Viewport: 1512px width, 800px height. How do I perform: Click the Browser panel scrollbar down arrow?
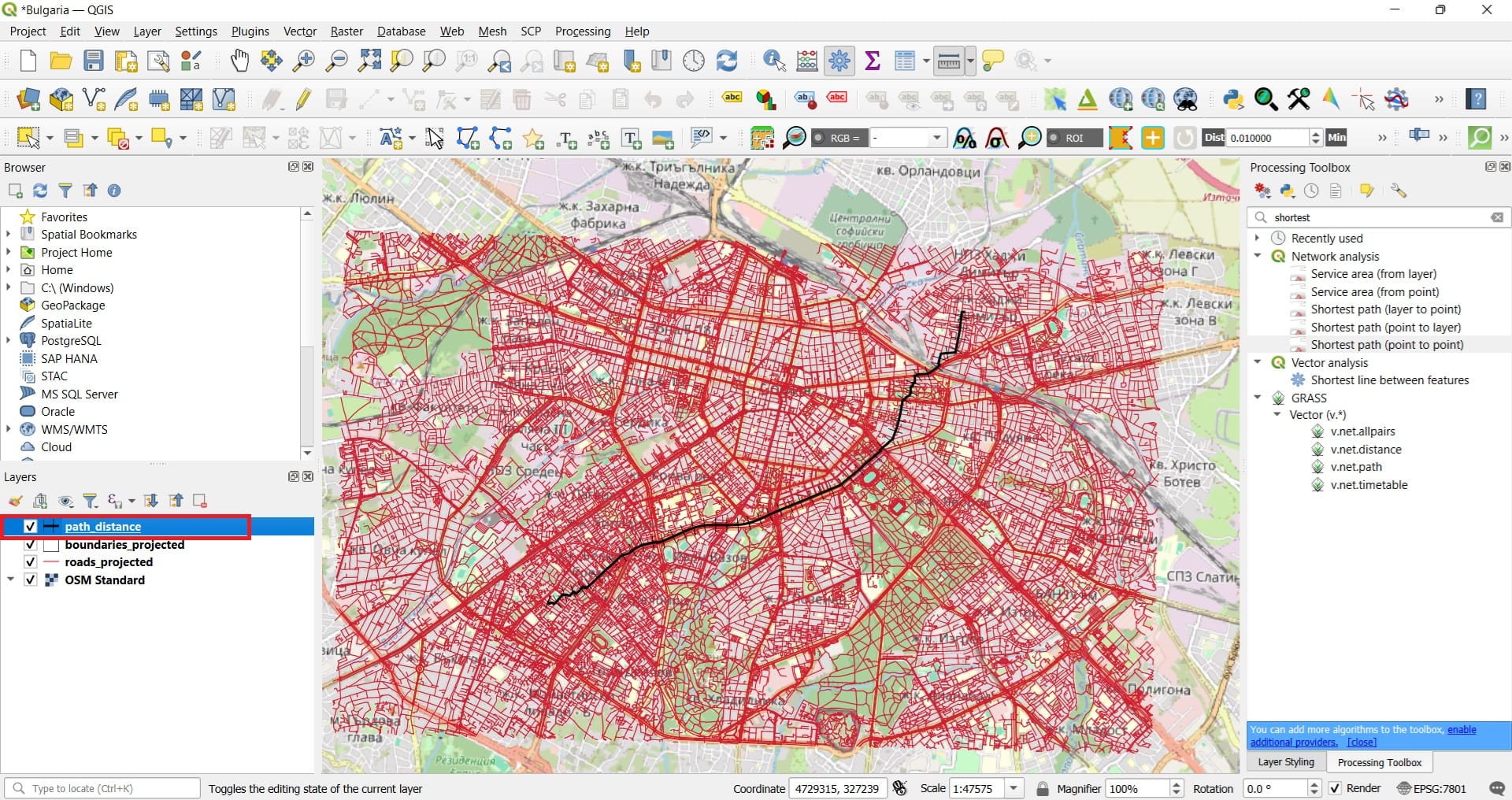pos(307,453)
